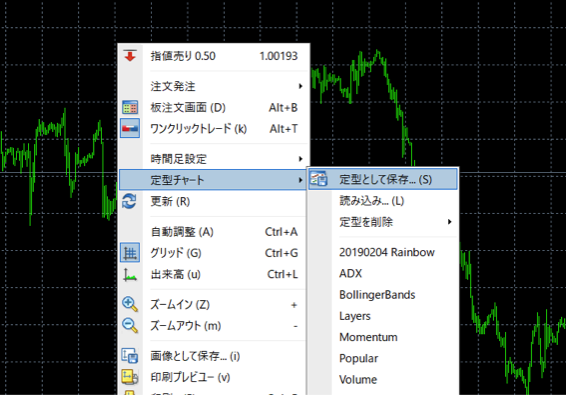
Task: Click the save-as-image icon
Action: pyautogui.click(x=130, y=356)
